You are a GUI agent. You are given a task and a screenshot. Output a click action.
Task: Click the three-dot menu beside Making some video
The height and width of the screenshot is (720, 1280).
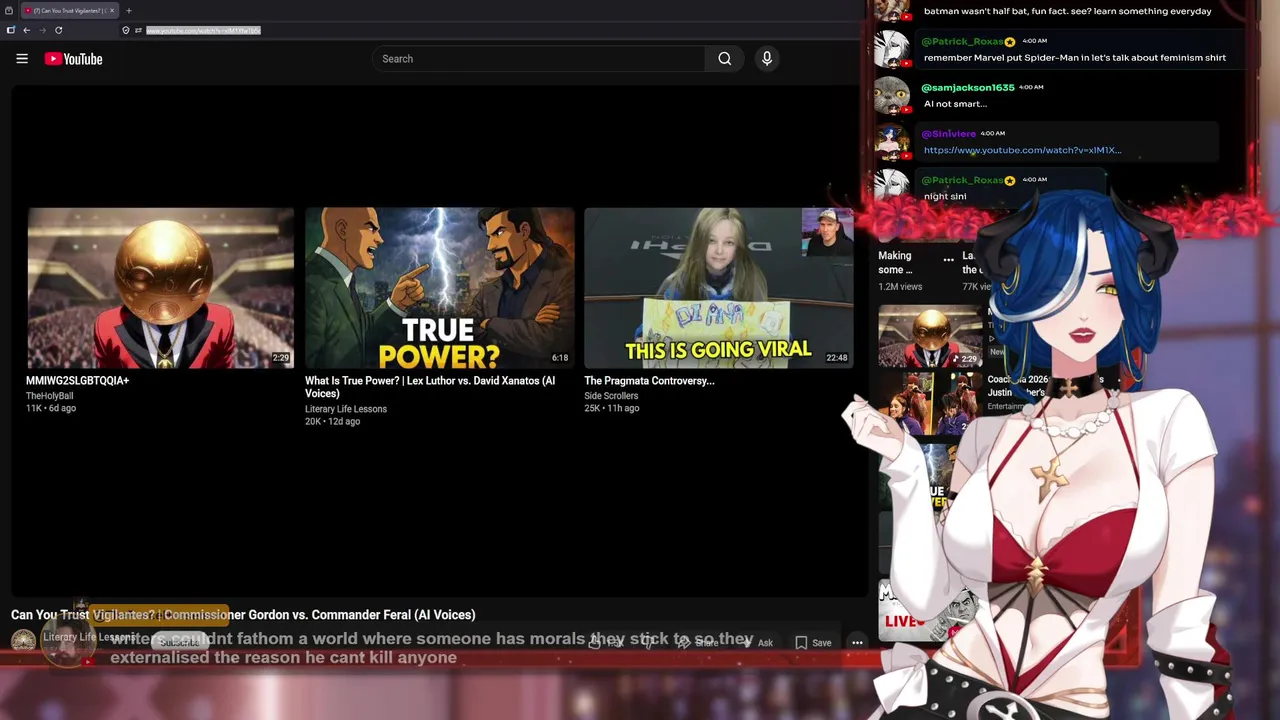point(948,260)
